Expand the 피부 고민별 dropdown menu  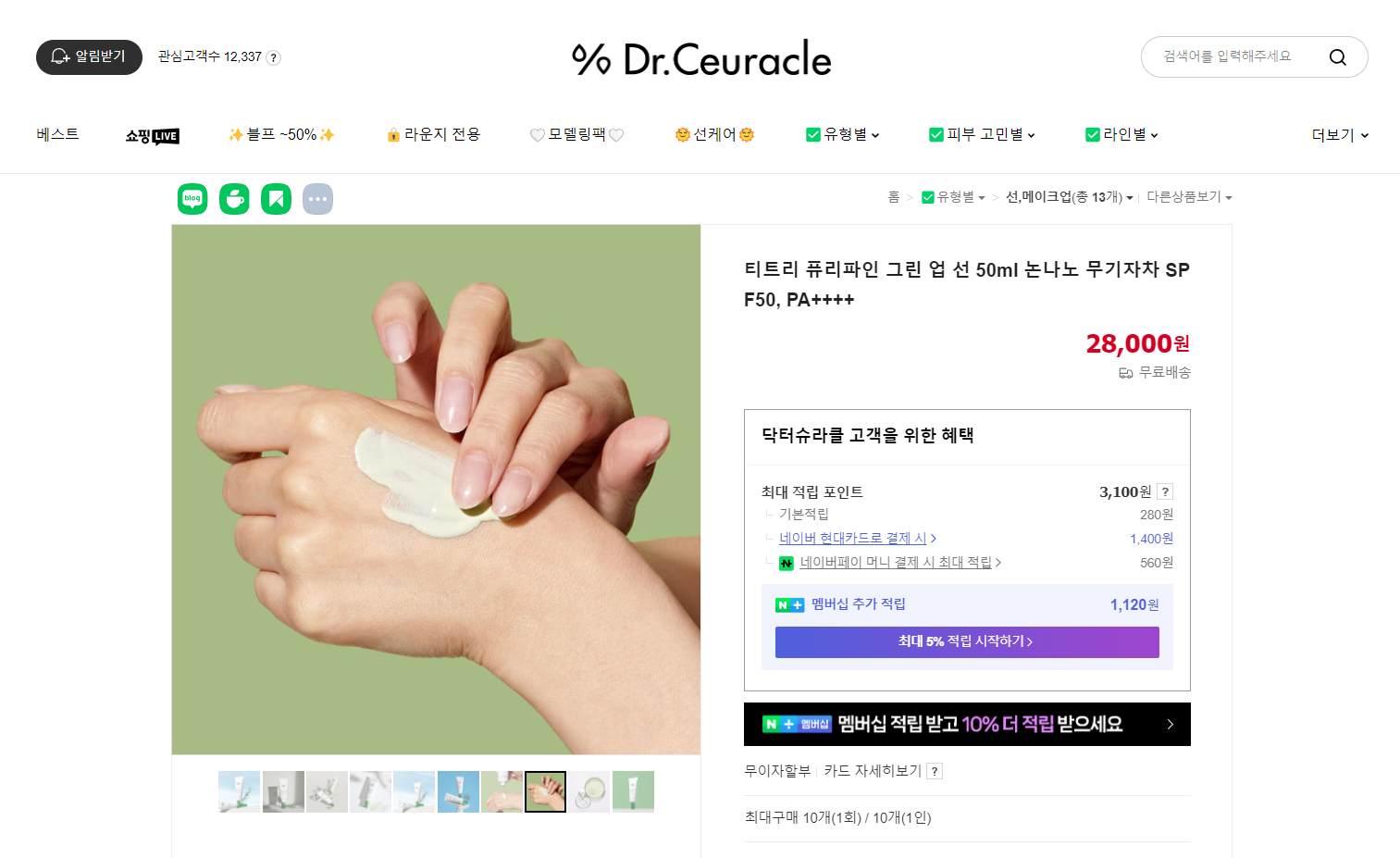coord(982,135)
